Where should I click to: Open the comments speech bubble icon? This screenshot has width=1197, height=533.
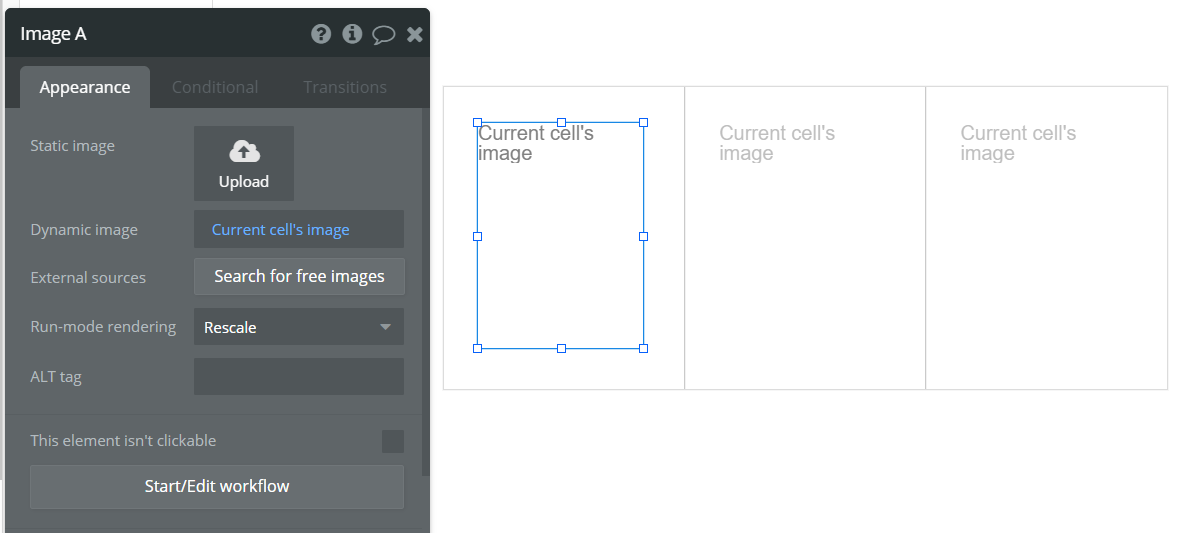coord(383,35)
